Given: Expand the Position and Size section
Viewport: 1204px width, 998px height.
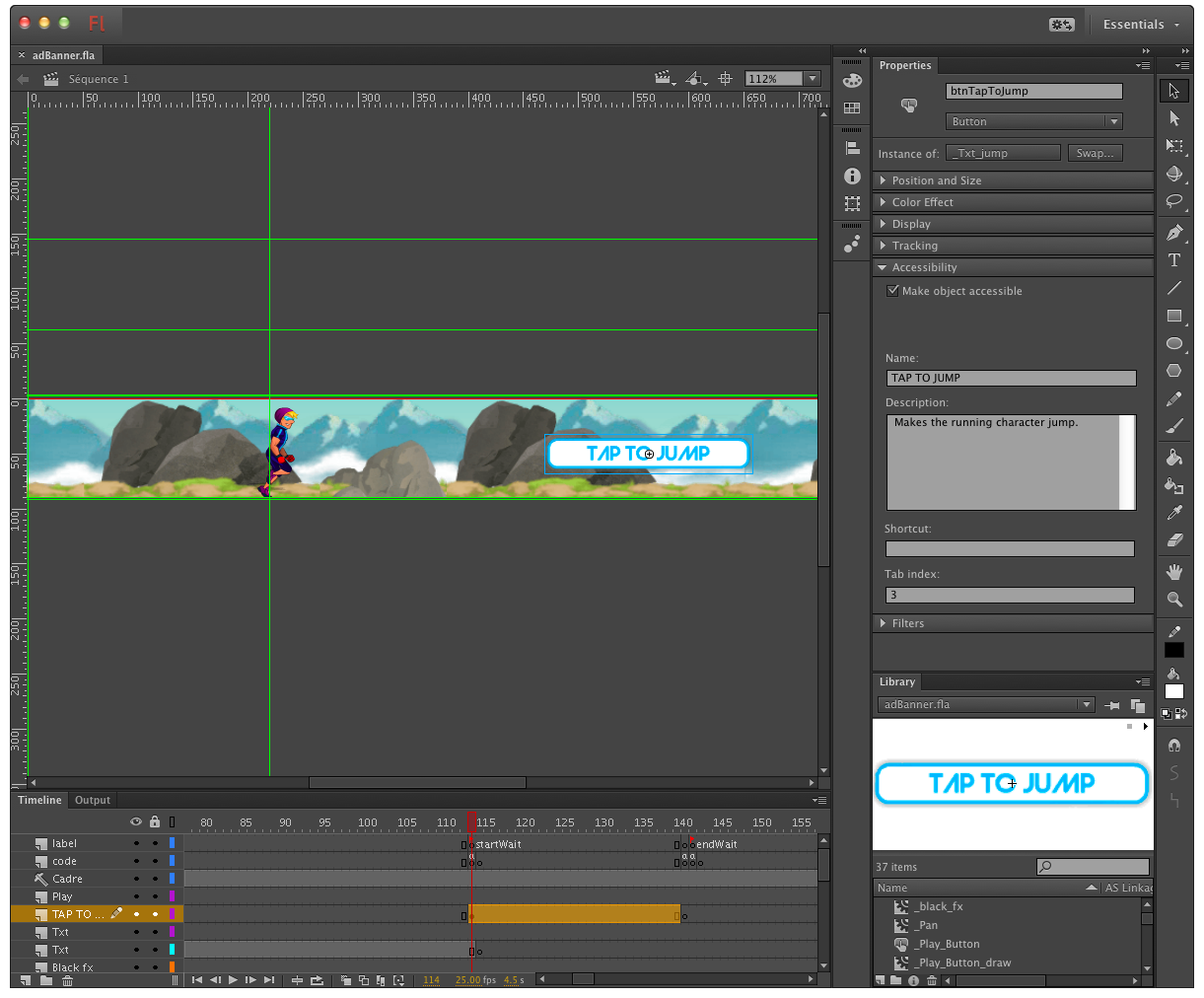Looking at the screenshot, I should coord(936,180).
